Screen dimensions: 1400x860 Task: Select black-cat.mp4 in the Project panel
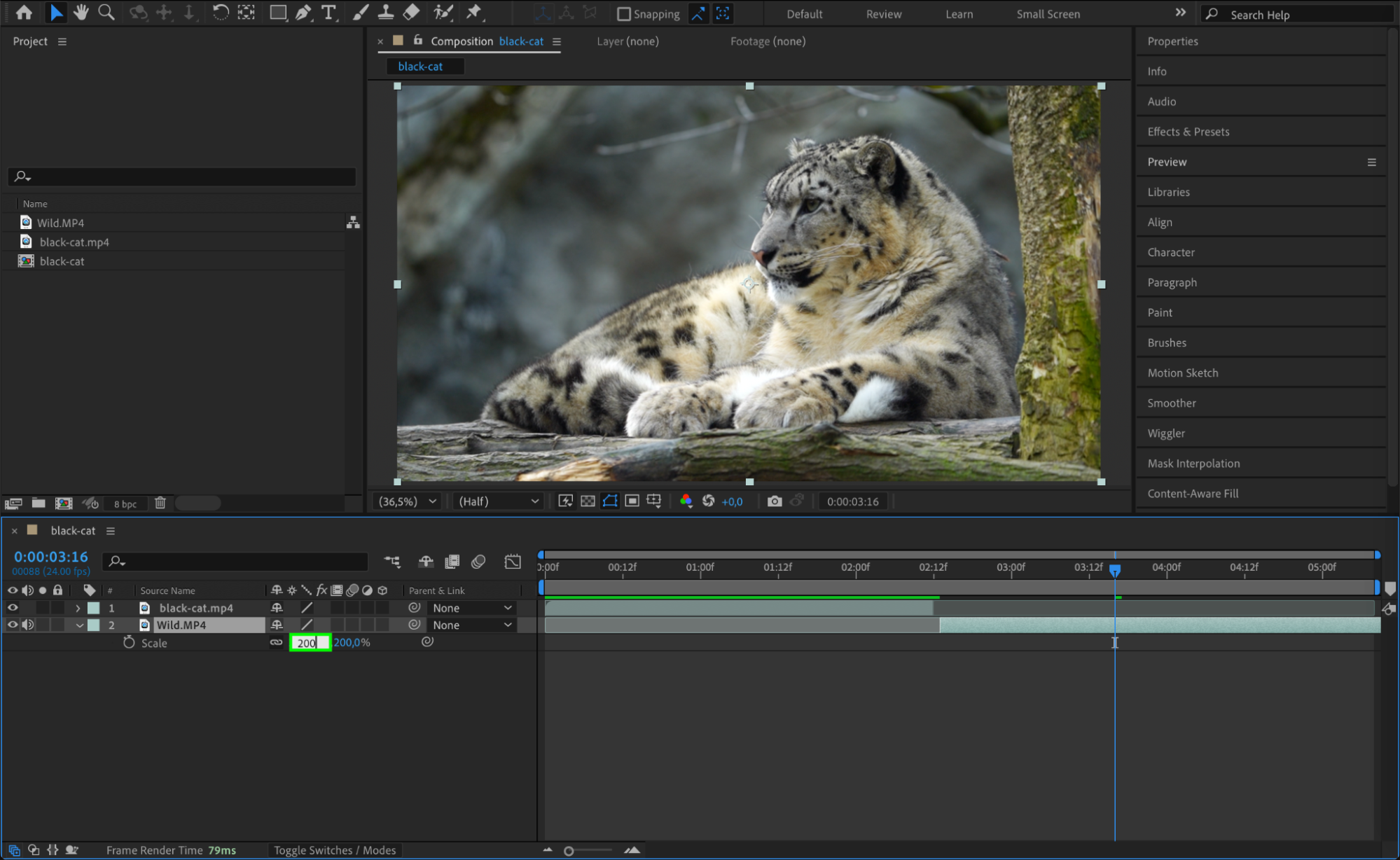(74, 242)
